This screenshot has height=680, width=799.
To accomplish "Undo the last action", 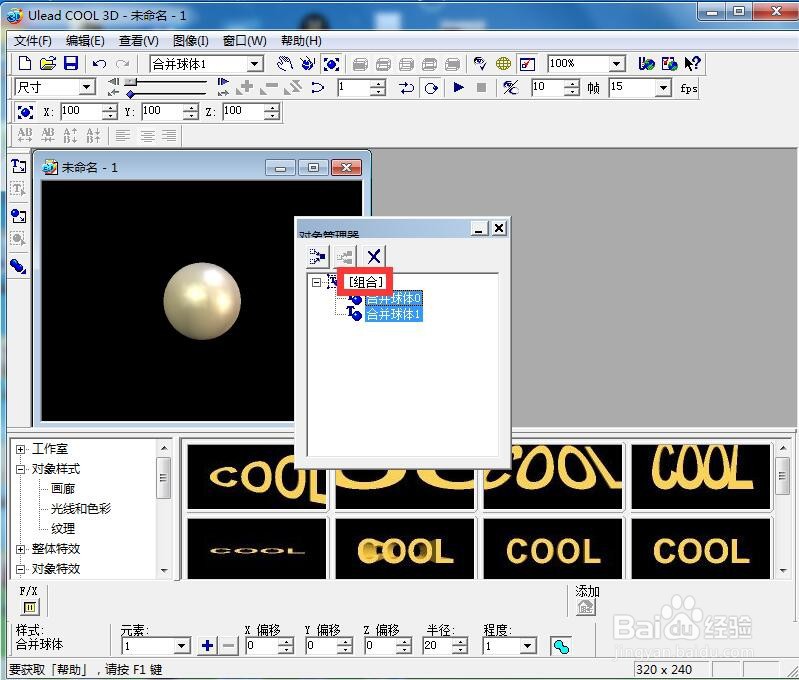I will pos(99,64).
